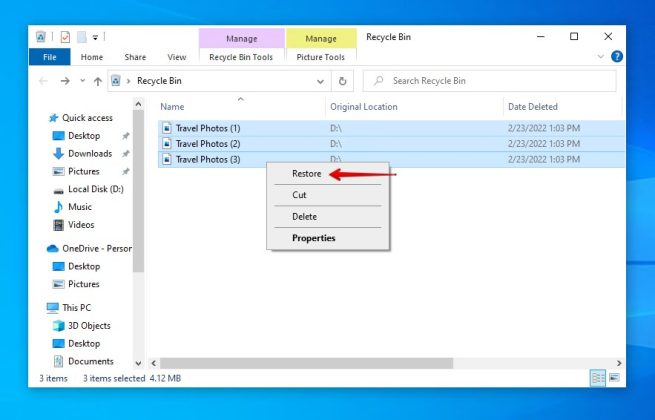Click the Help question mark icon
The height and width of the screenshot is (420, 655).
coord(616,57)
